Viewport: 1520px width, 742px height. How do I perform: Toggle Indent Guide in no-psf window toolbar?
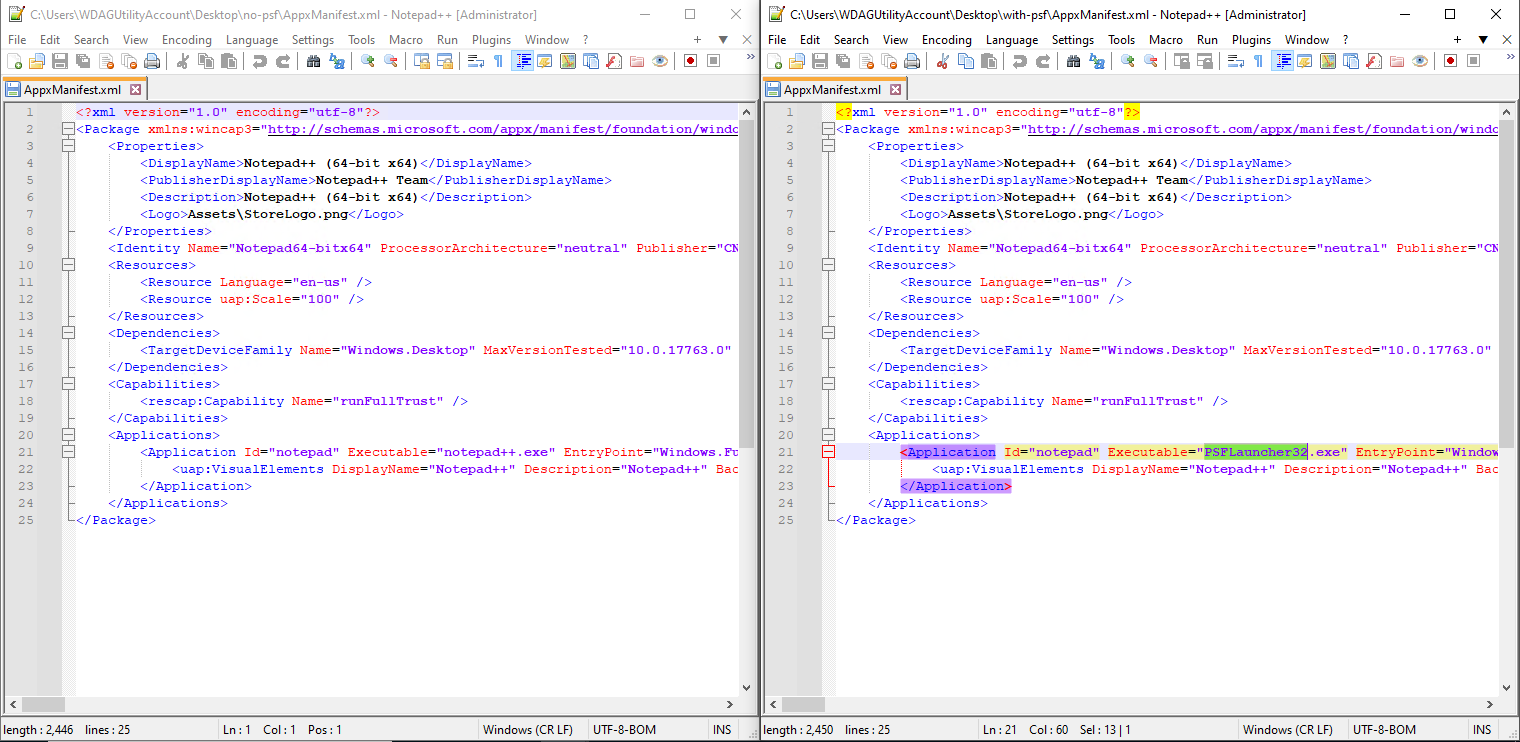click(x=522, y=61)
